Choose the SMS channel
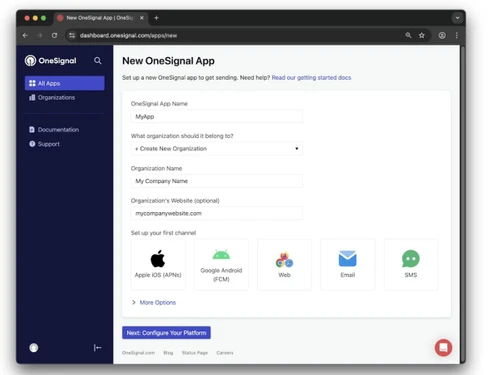Viewport: 500px width, 375px height. point(411,265)
